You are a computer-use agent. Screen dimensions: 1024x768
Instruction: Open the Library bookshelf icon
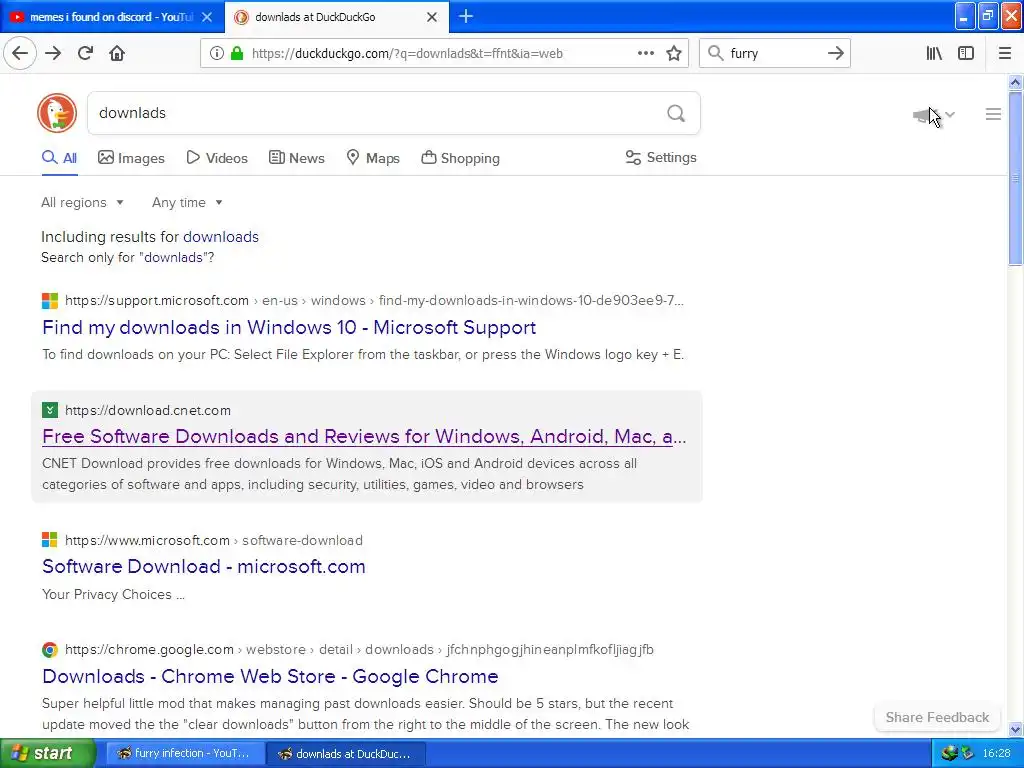point(934,54)
